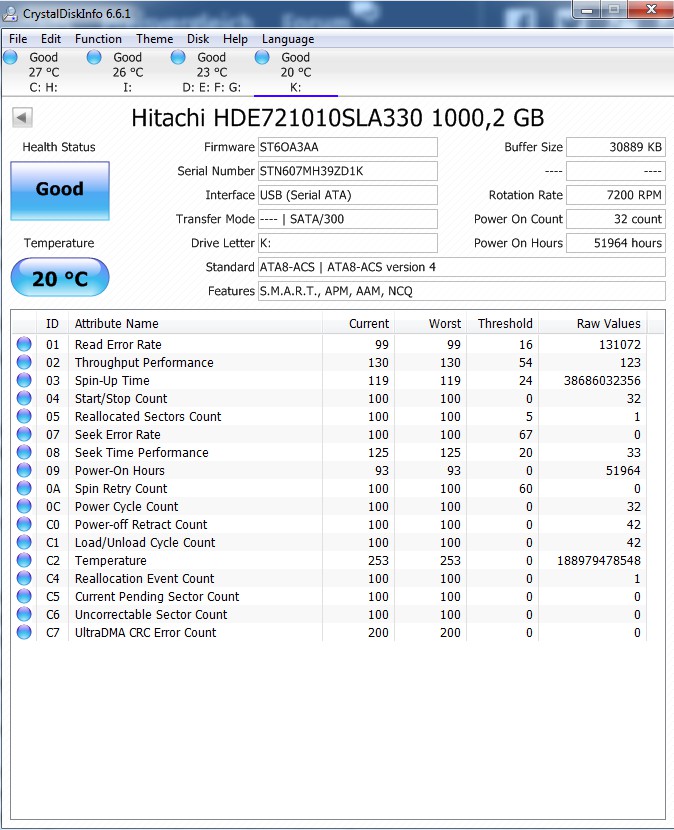Click the Interface field USB (Serial ATA)
Image resolution: width=674 pixels, height=830 pixels.
click(348, 195)
